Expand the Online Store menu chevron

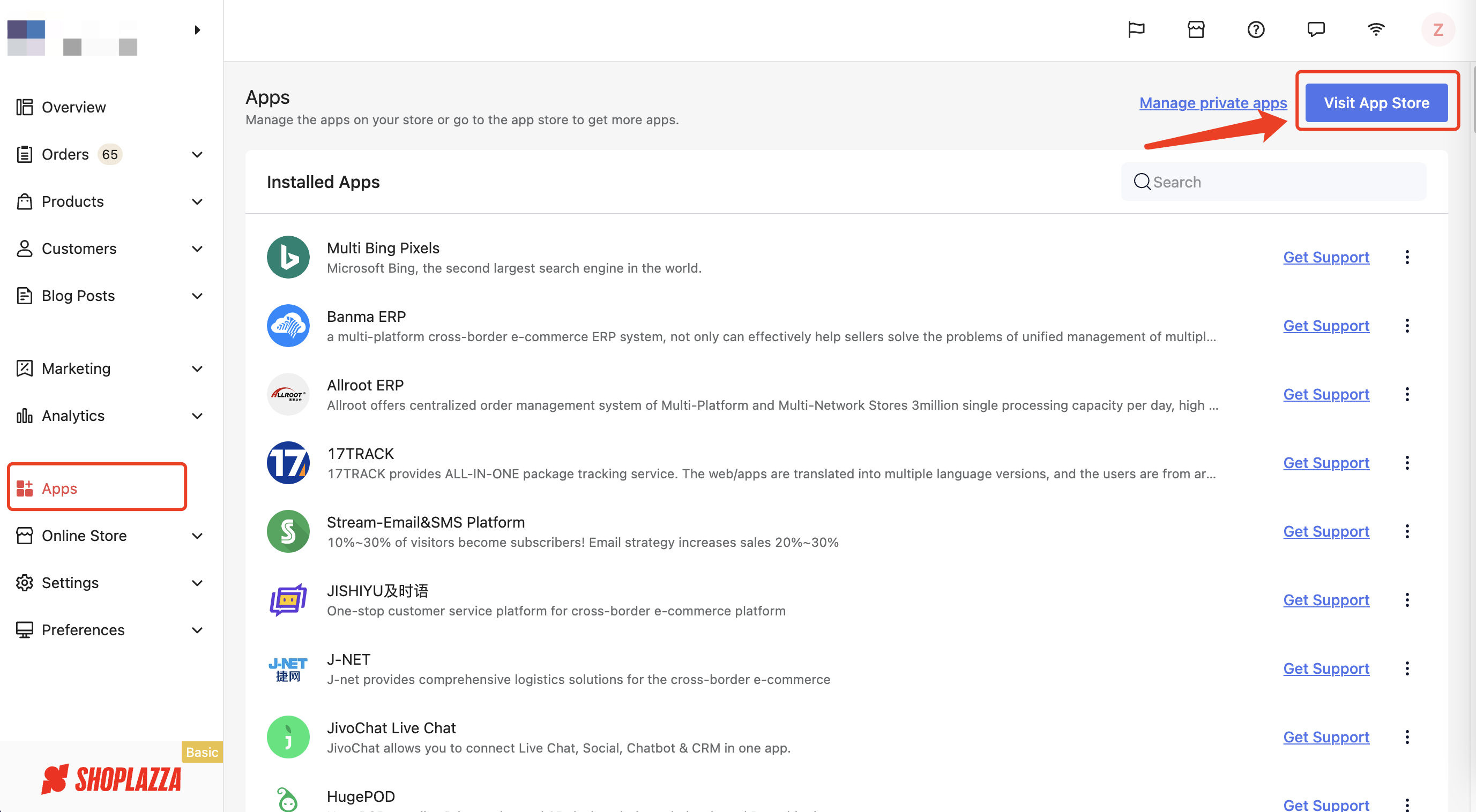click(197, 536)
